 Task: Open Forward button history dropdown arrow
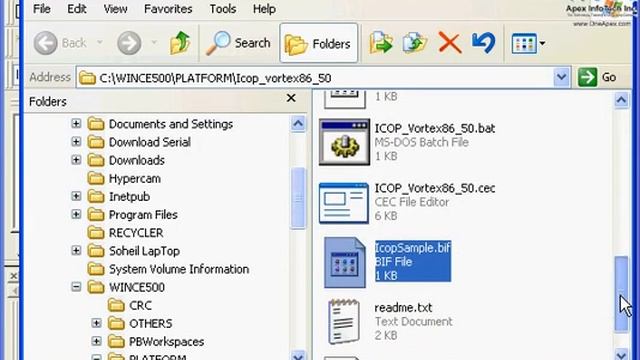(x=154, y=42)
